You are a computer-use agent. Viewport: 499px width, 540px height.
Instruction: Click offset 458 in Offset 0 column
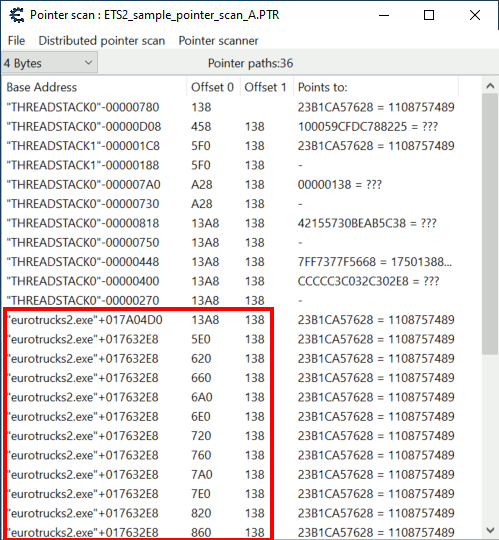click(x=201, y=126)
